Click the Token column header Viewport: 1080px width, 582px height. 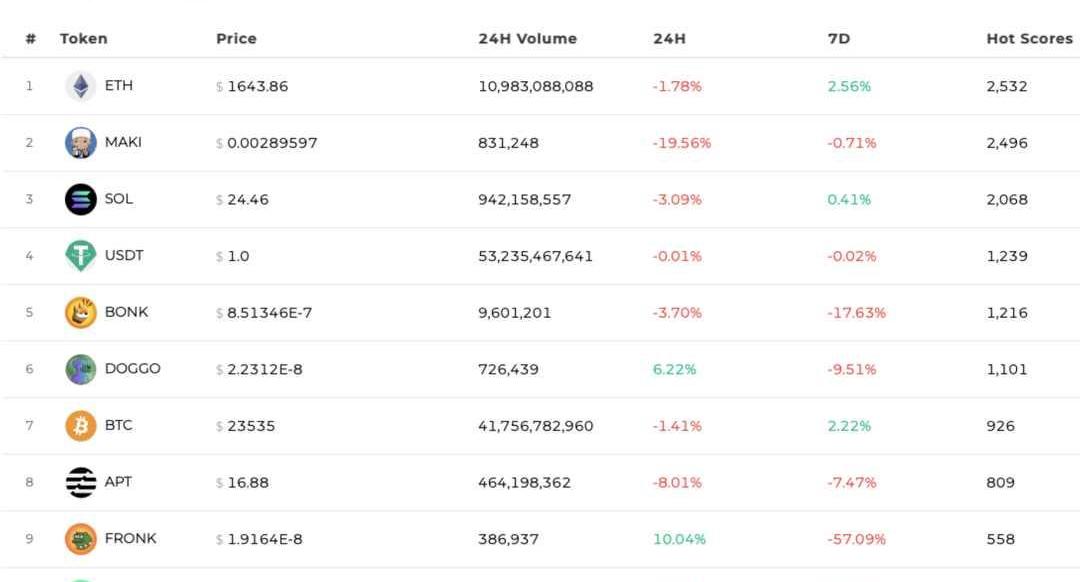point(83,39)
